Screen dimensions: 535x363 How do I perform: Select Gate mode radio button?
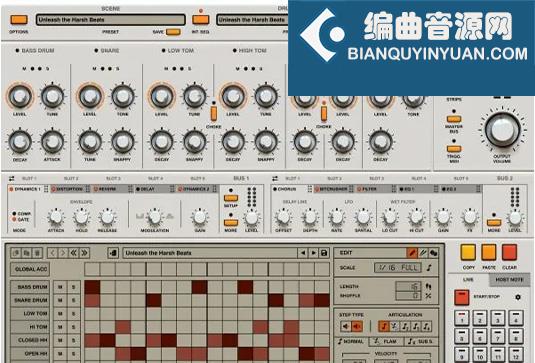pos(14,219)
